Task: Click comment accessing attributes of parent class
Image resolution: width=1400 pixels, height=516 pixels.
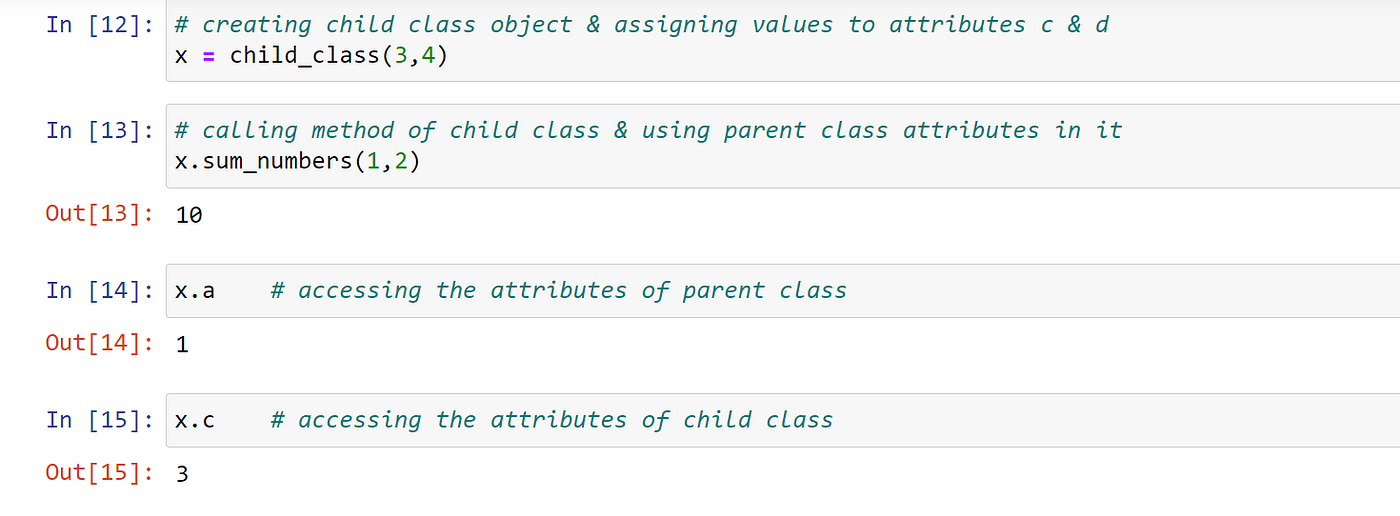Action: coord(558,291)
